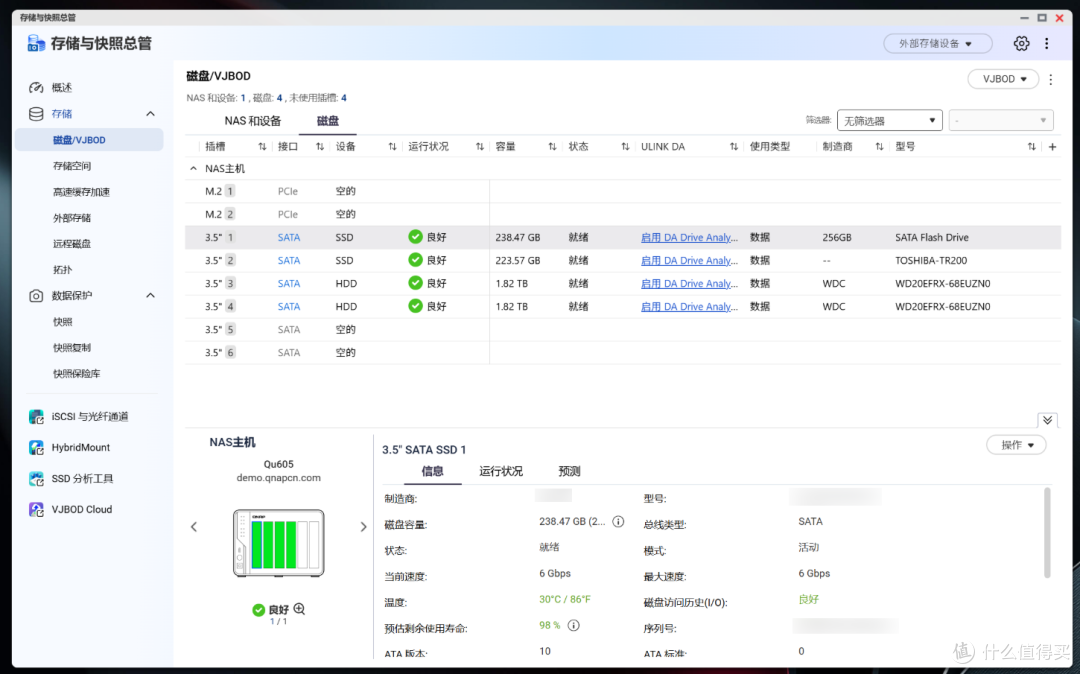Switch to the Health Status detail tab
The image size is (1080, 674).
pos(501,472)
